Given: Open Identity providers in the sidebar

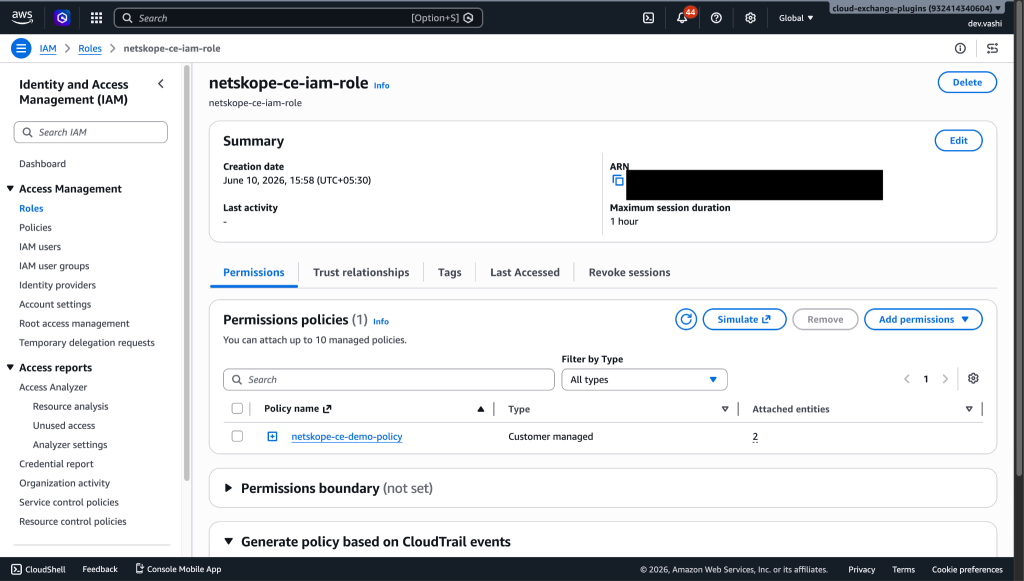Looking at the screenshot, I should click(57, 285).
